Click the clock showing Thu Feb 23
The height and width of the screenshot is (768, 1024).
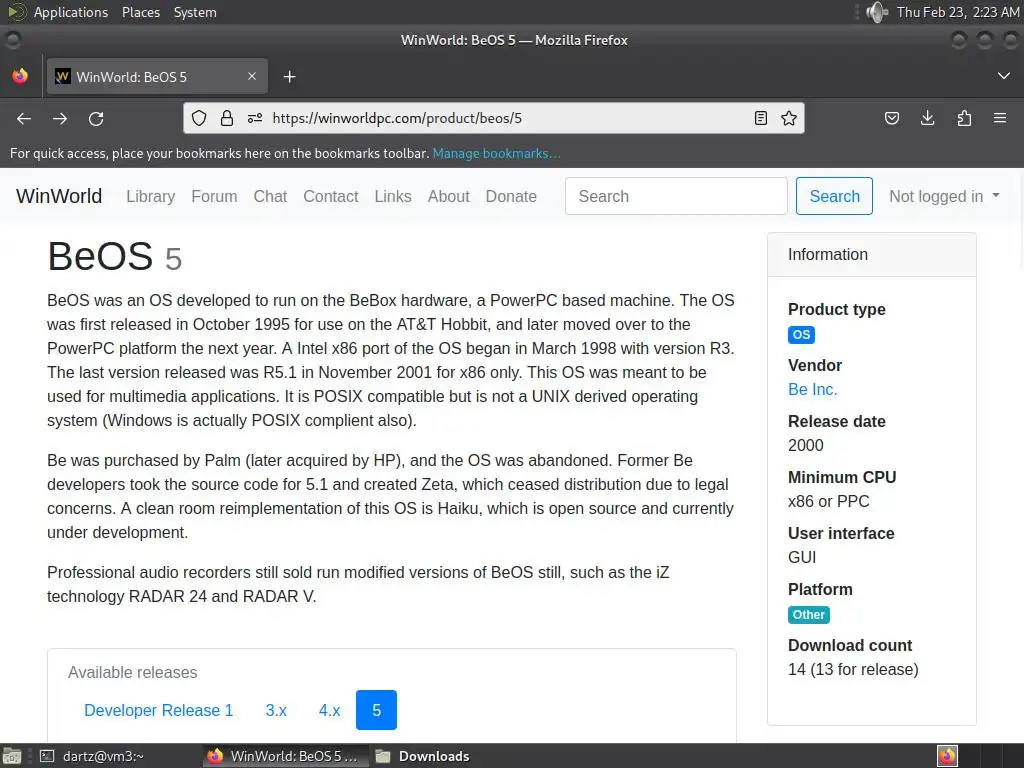point(957,12)
